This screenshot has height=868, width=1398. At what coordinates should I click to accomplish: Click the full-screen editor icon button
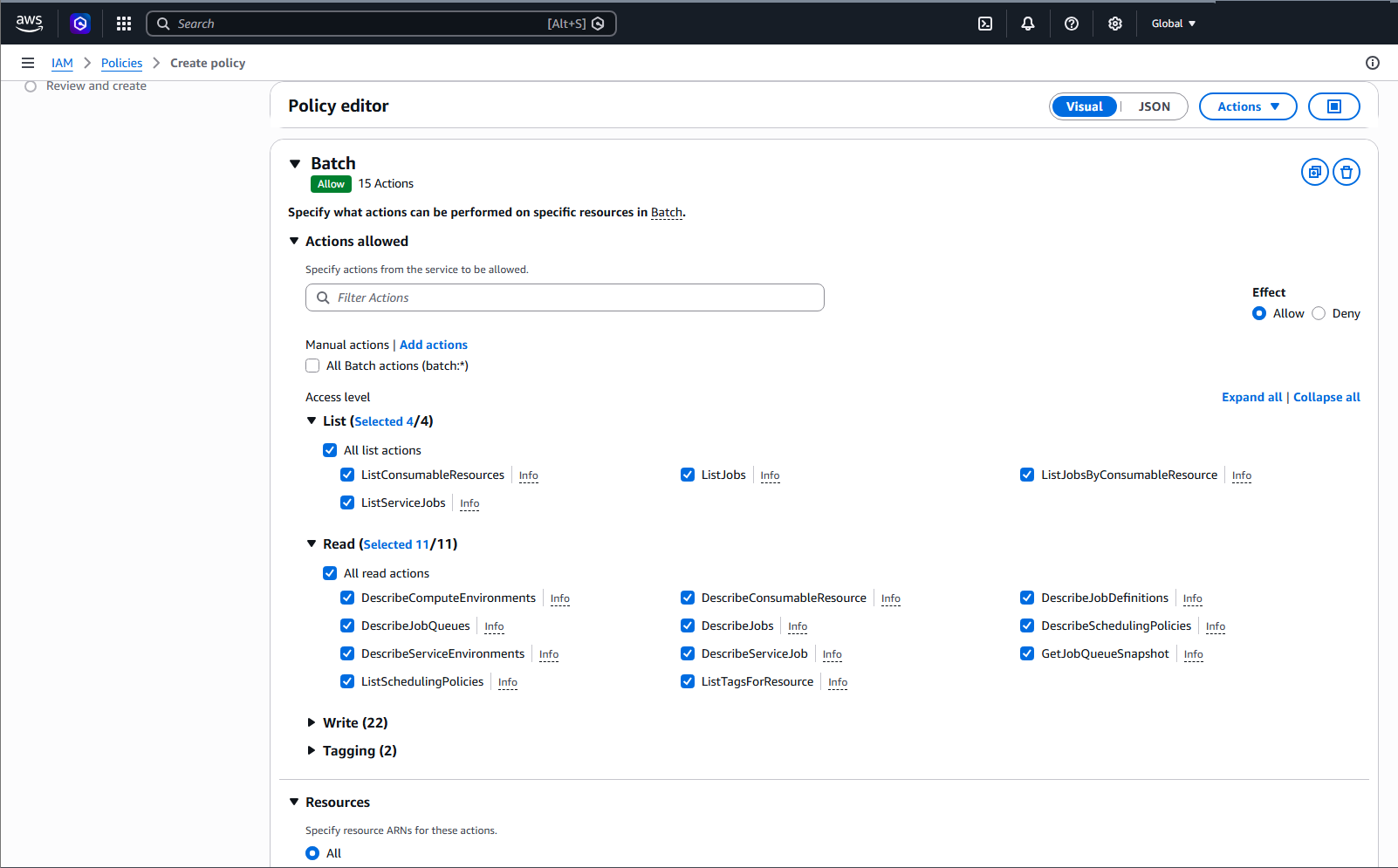[x=1334, y=106]
